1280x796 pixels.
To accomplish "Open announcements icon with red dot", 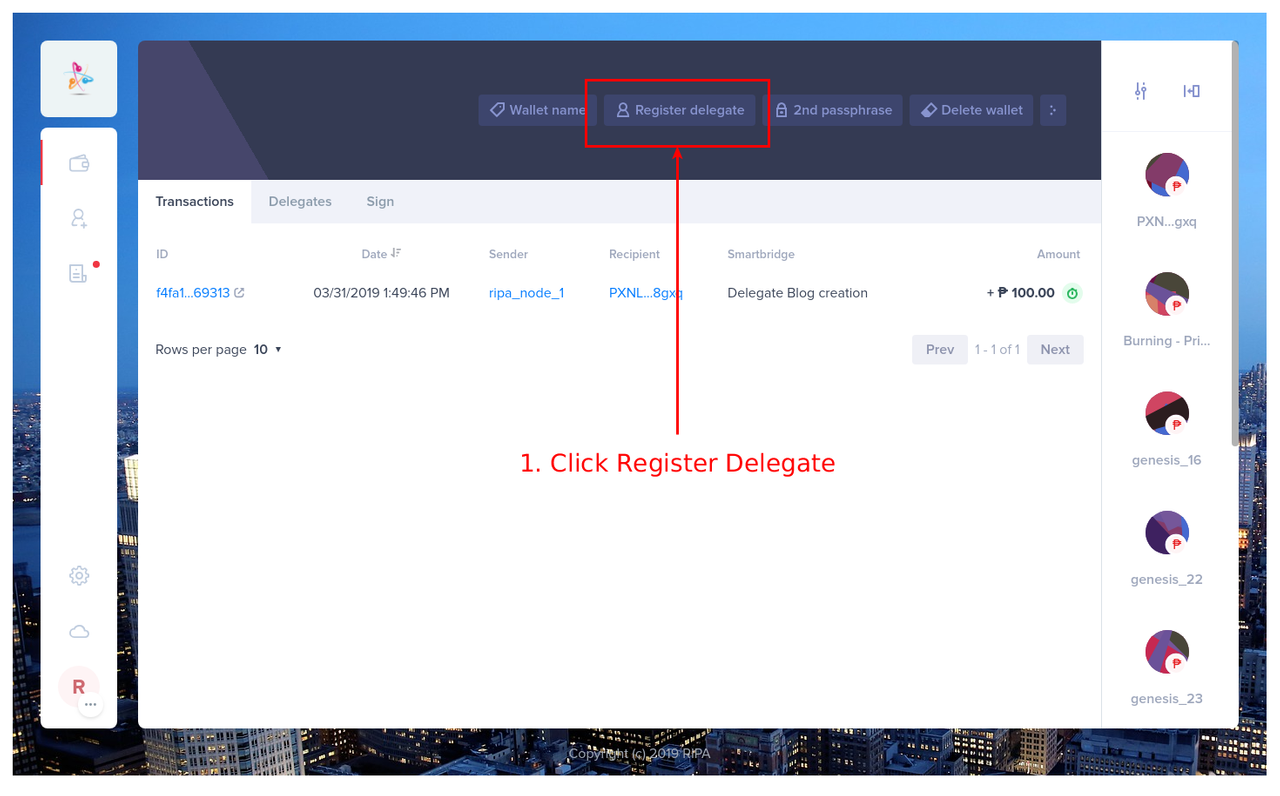I will [x=79, y=273].
